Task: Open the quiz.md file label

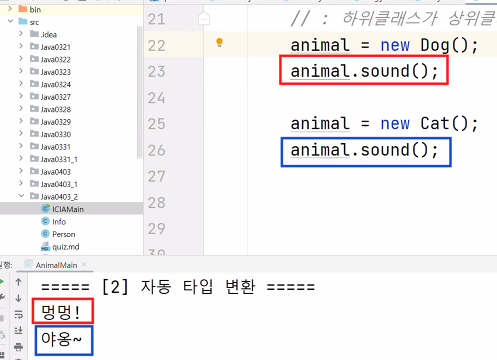Action: [66, 247]
